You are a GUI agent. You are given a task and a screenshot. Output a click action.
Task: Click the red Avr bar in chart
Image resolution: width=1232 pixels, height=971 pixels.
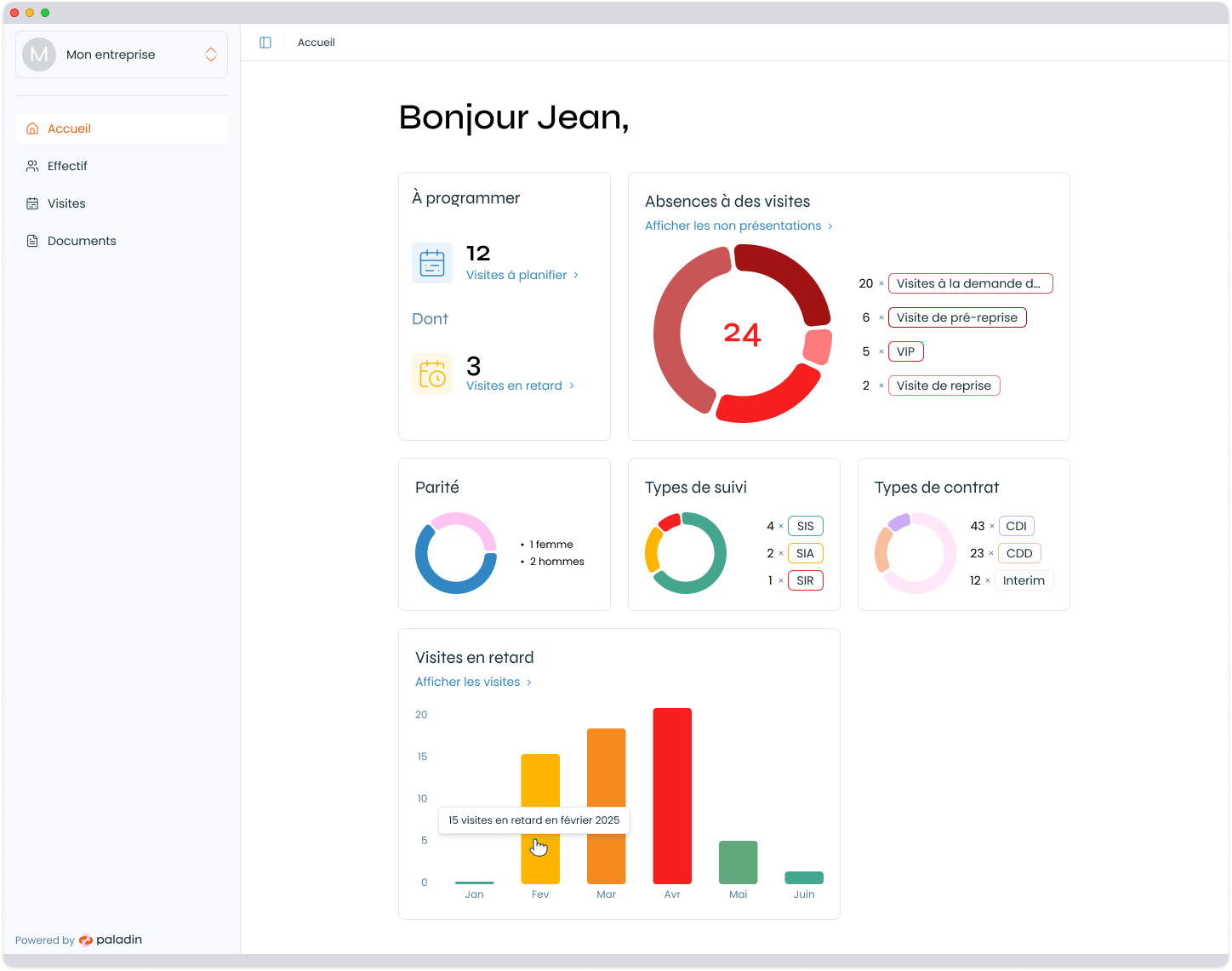tap(672, 796)
